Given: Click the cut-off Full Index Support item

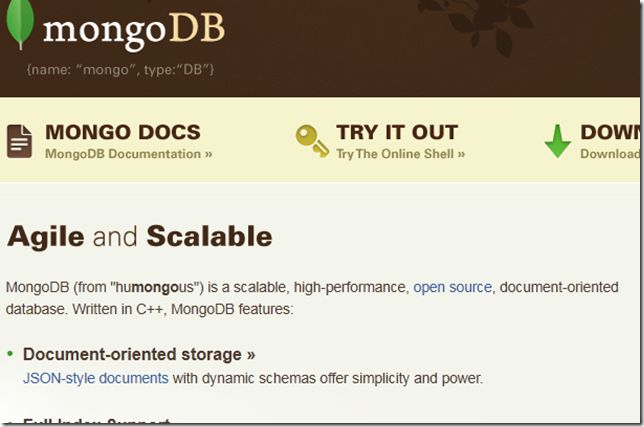Looking at the screenshot, I should (97, 420).
